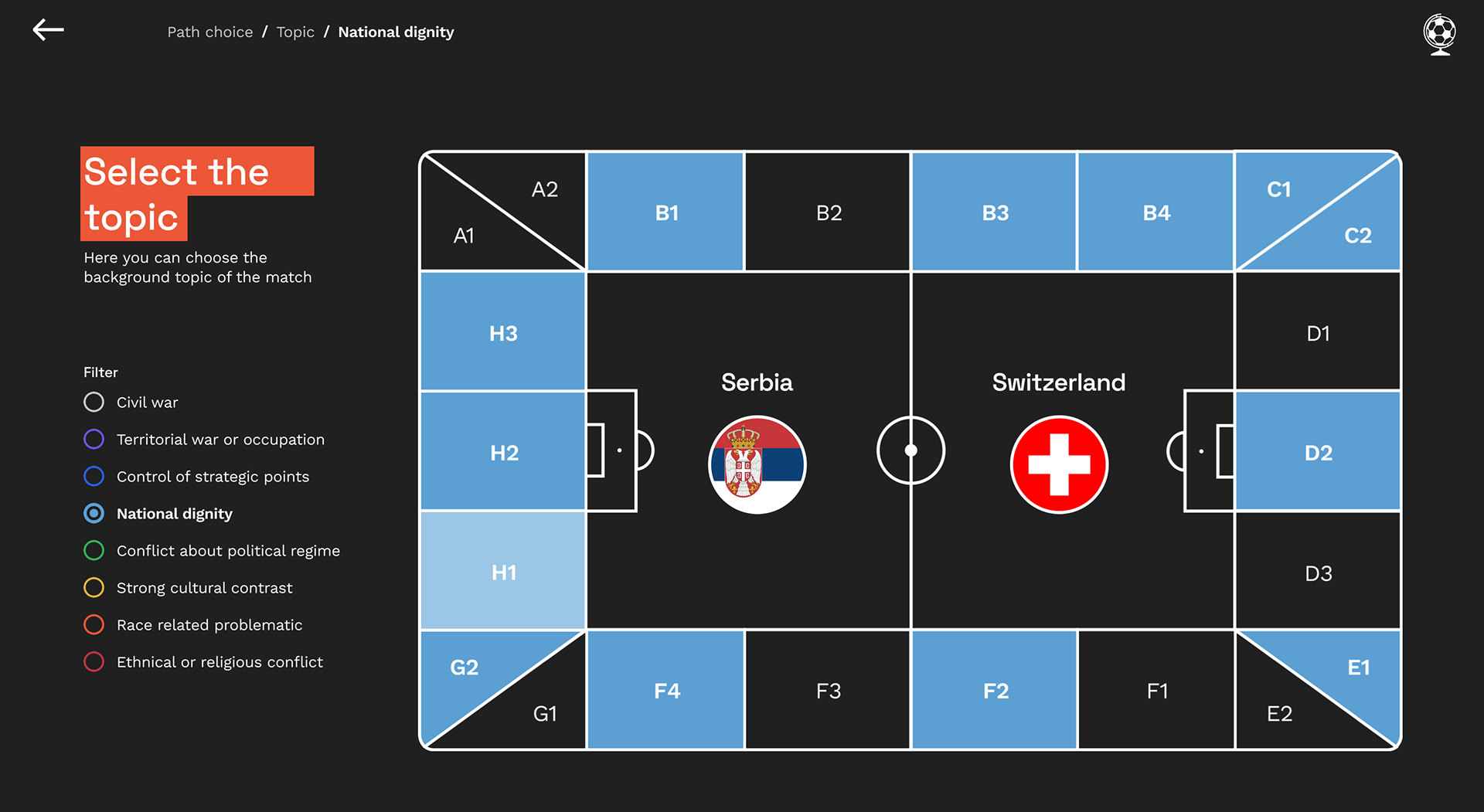Choose the Strong cultural contrast filter
Image resolution: width=1484 pixels, height=812 pixels.
188,588
